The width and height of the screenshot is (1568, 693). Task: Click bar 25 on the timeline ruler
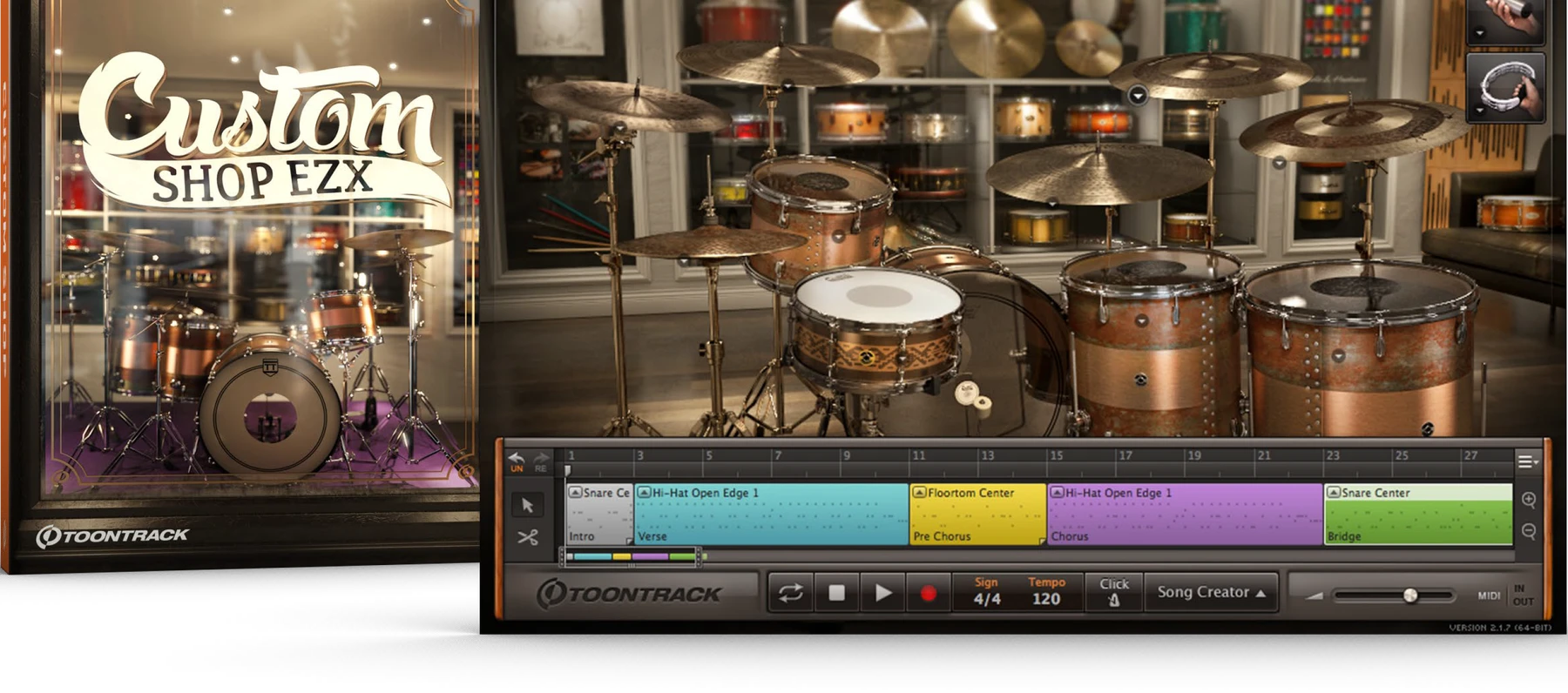click(x=1402, y=455)
